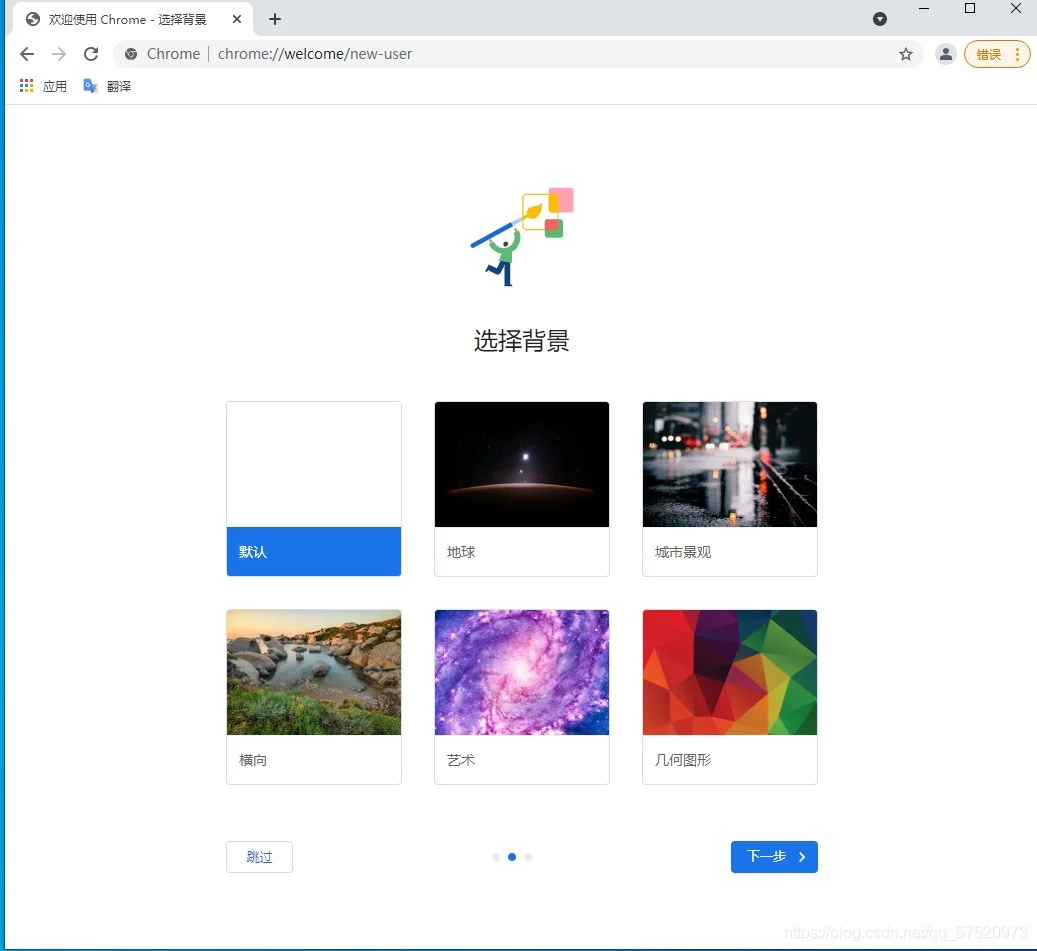Choose the 艺术 art galaxy background
Viewport: 1037px width, 951px height.
coord(522,697)
